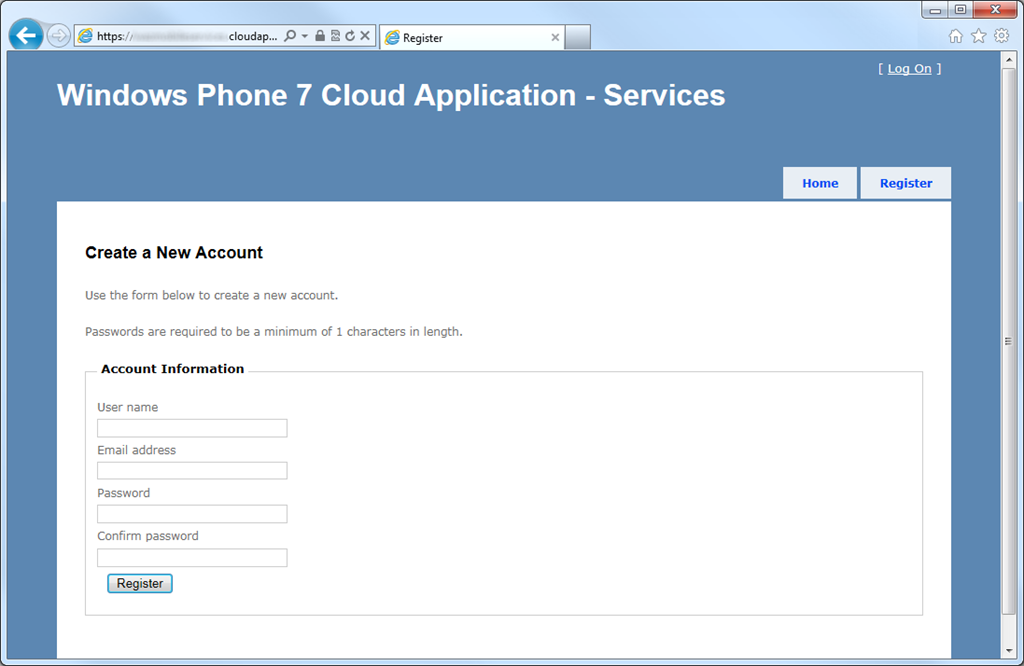
Task: View the security lock icon report
Action: click(x=320, y=36)
